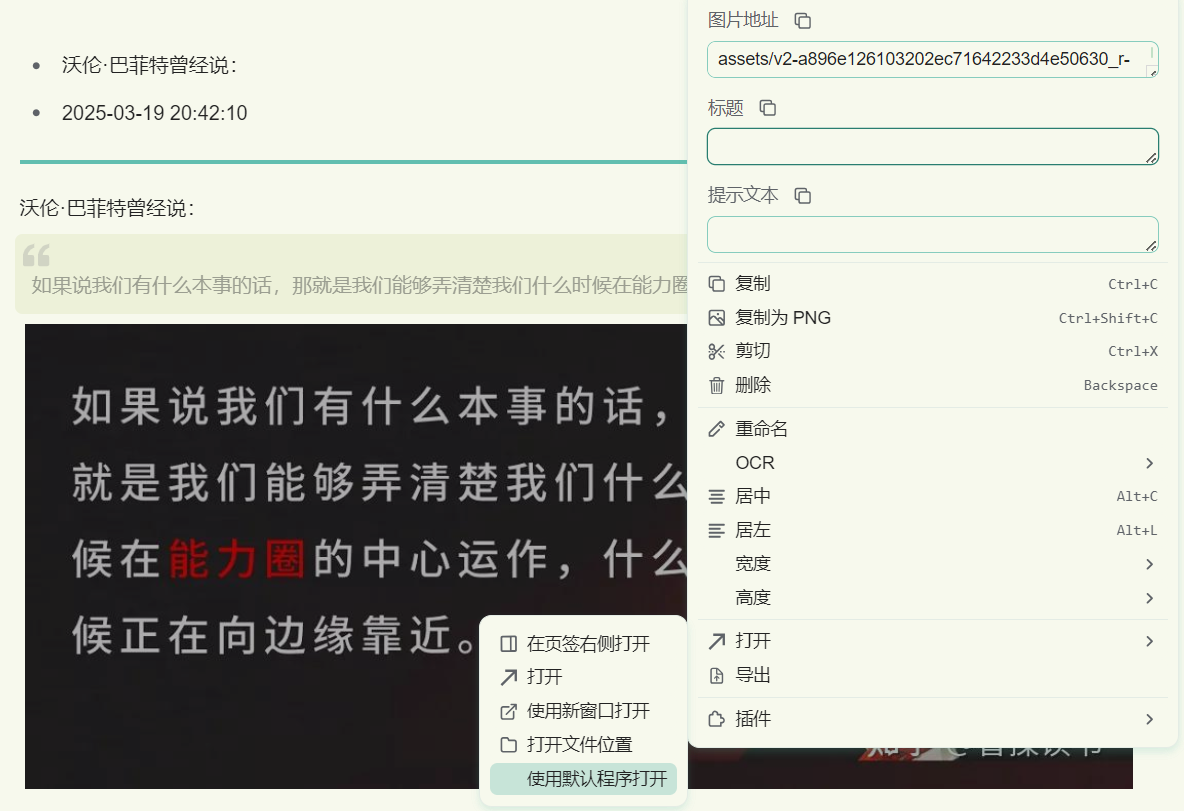Click the export file icon next to 导出
The image size is (1184, 811).
717,675
